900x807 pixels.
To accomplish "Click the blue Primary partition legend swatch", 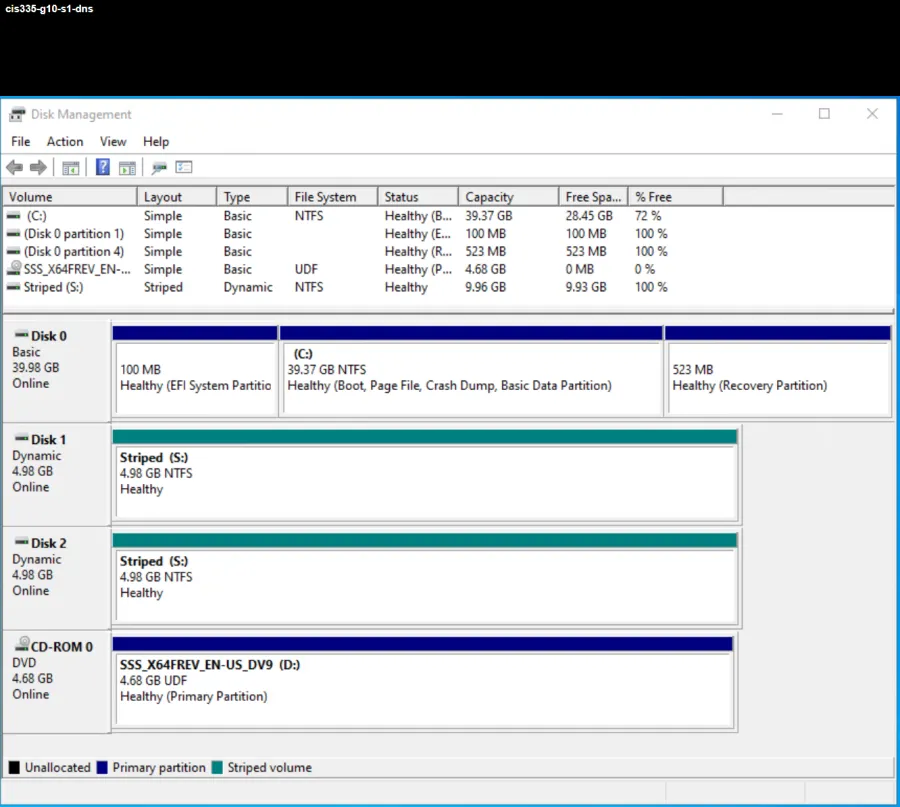I will [x=102, y=767].
